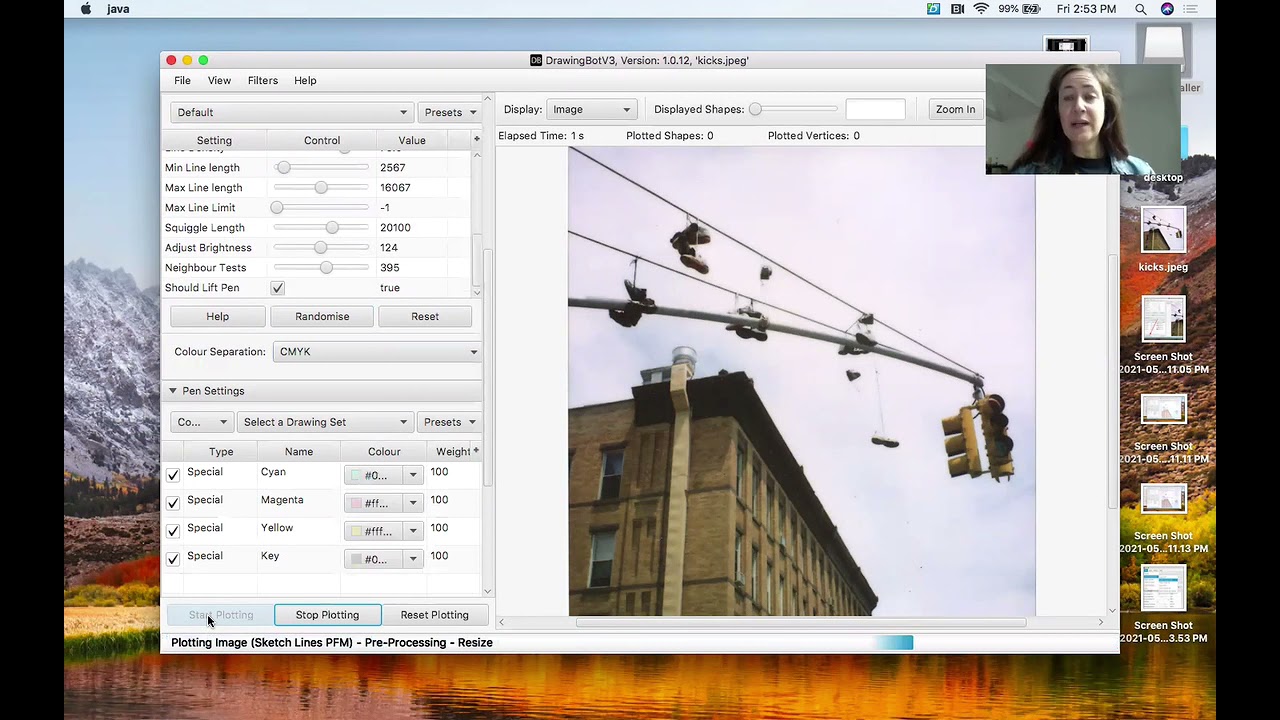Image resolution: width=1280 pixels, height=720 pixels.
Task: Click the Squiggle Length value 20100
Action: click(x=395, y=228)
